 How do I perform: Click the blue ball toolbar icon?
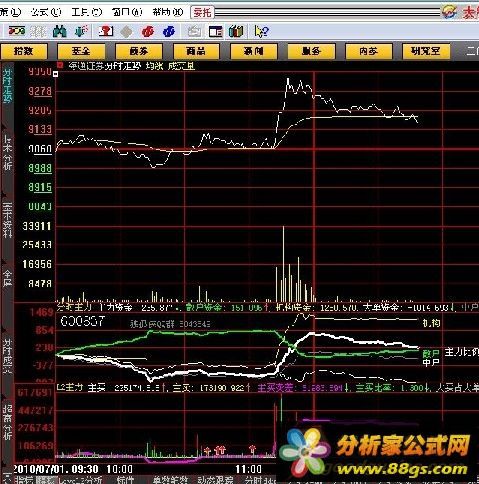click(169, 32)
